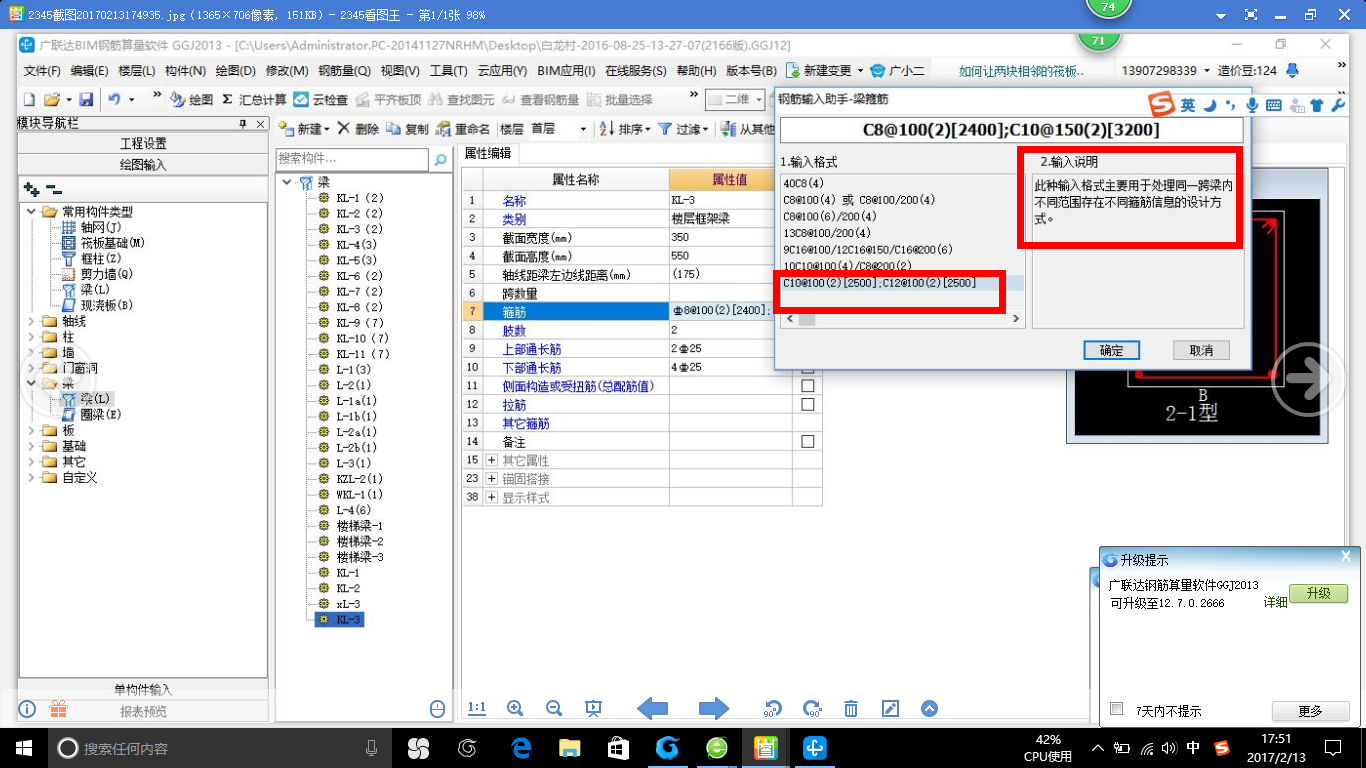Zoom in on the viewed image
This screenshot has width=1366, height=768.
tap(515, 709)
